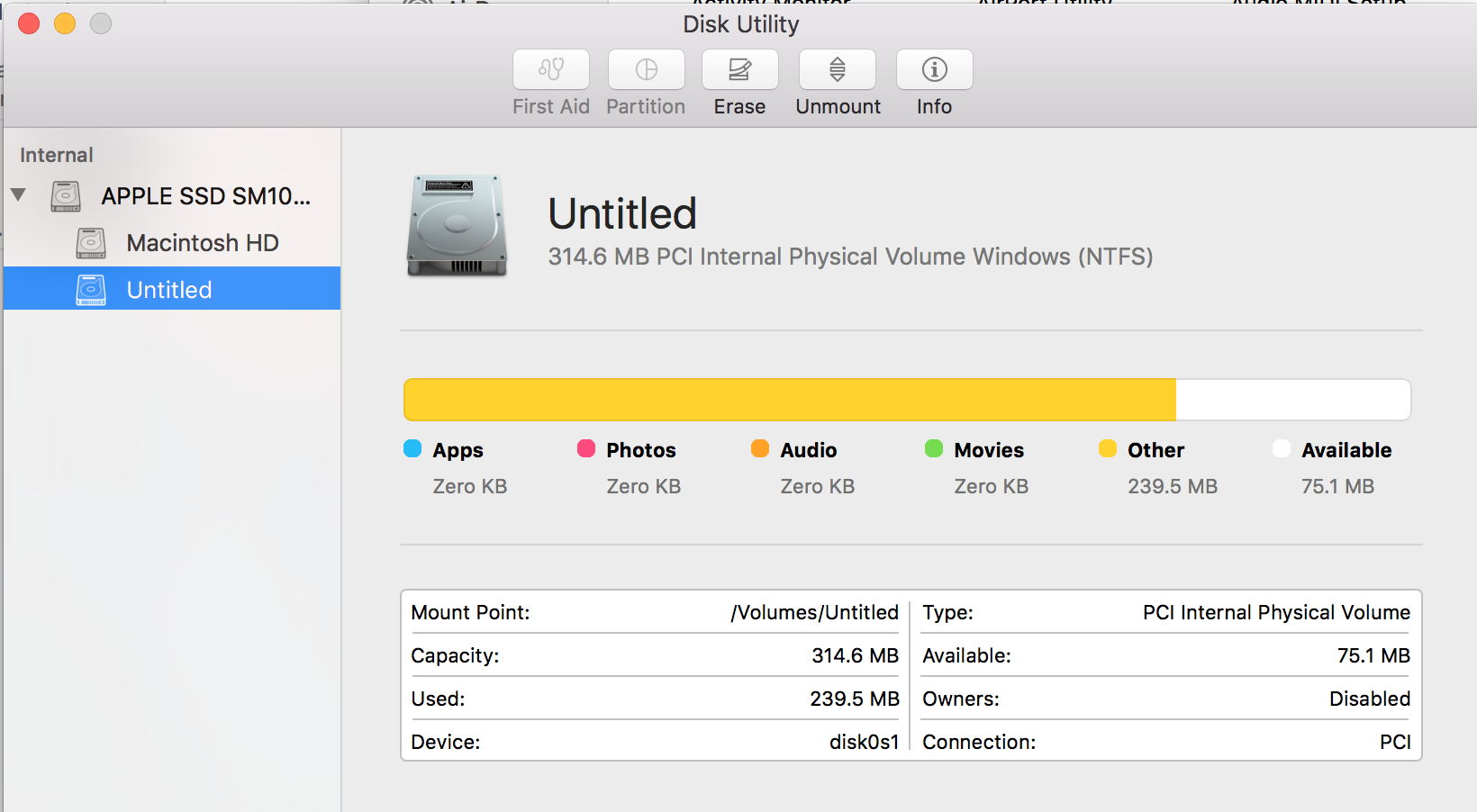Open the Partition tool
Viewport: 1477px width, 812px height.
pyautogui.click(x=646, y=69)
